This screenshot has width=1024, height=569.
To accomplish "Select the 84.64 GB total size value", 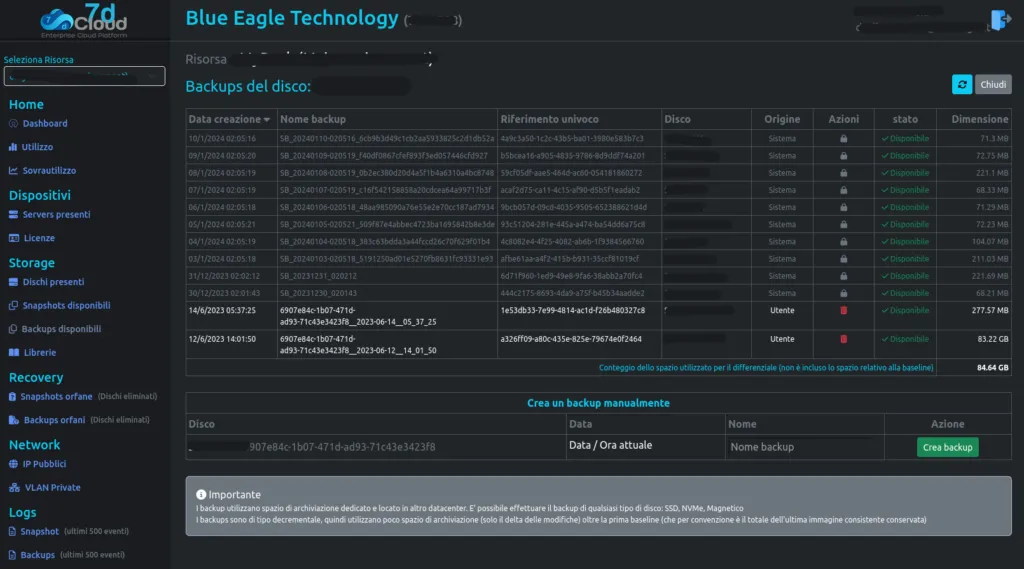I will tap(993, 368).
